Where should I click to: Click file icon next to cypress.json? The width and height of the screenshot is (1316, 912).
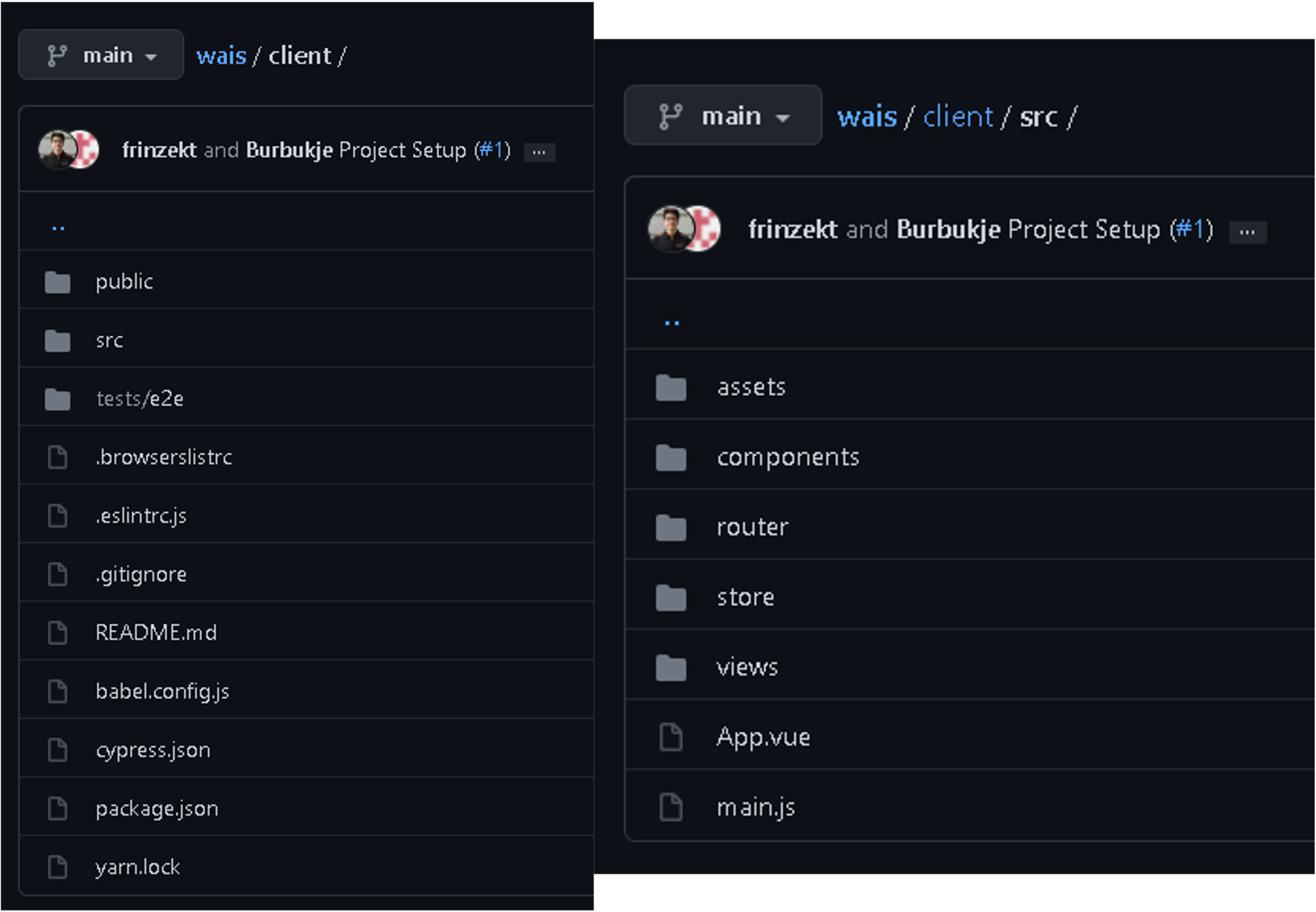coord(58,750)
